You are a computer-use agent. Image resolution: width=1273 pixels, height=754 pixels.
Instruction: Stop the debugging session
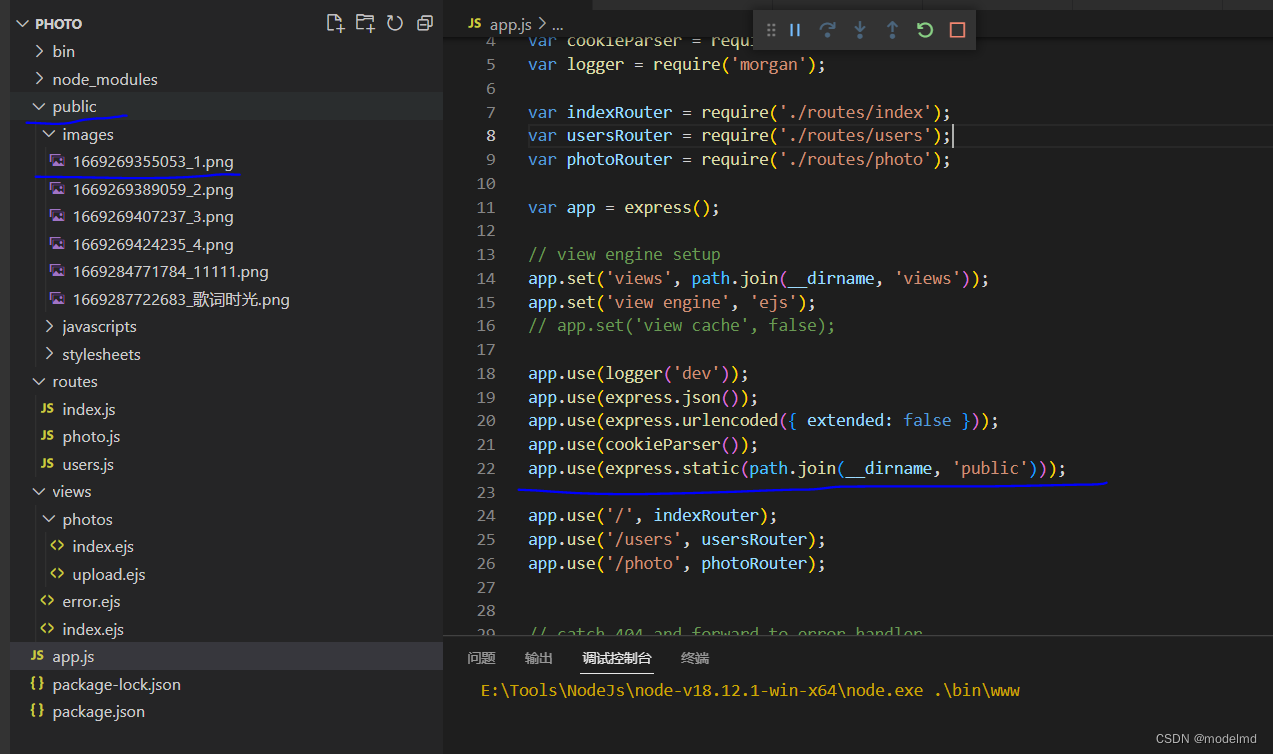tap(957, 30)
